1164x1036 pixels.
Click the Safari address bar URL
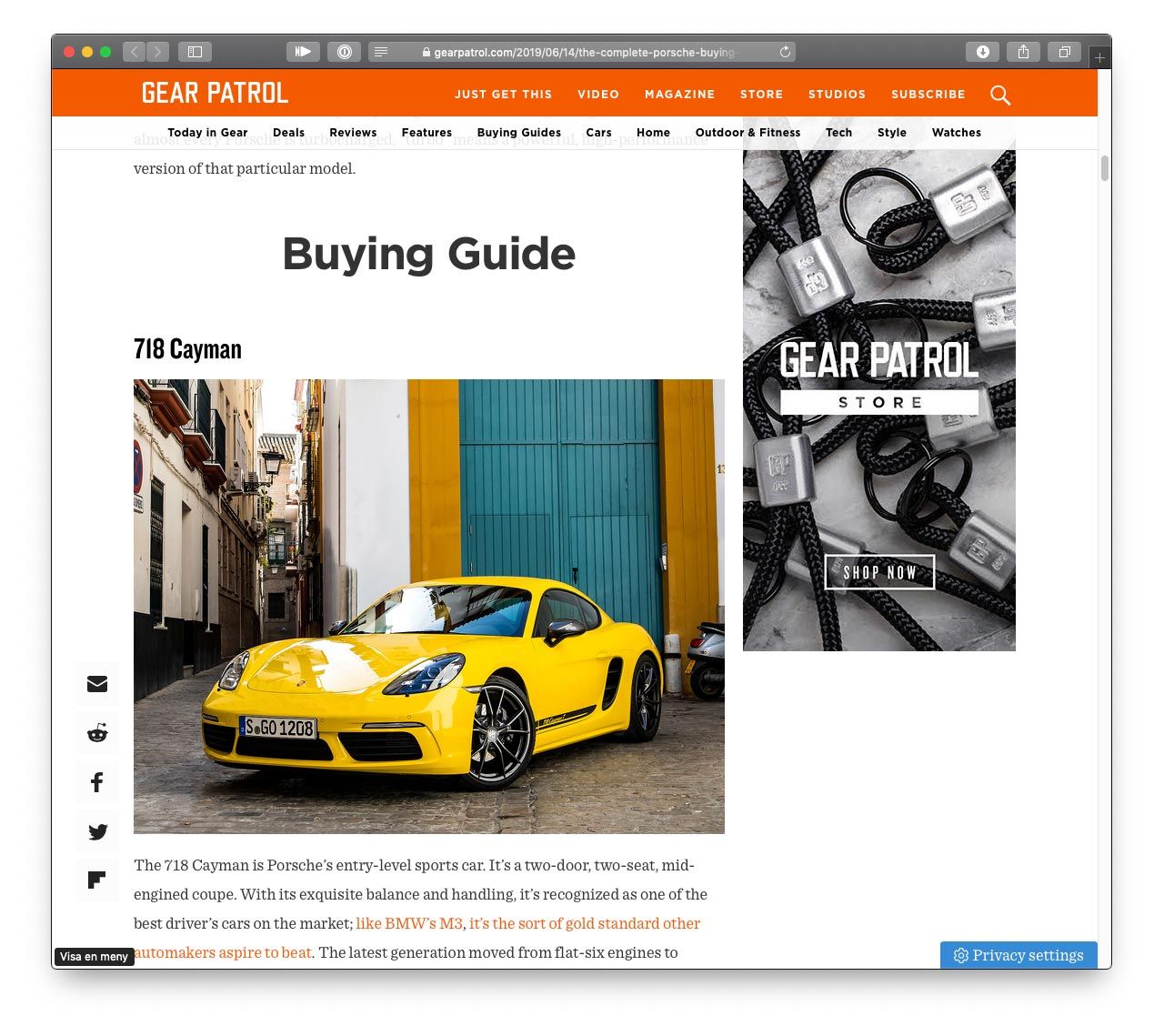click(x=584, y=53)
